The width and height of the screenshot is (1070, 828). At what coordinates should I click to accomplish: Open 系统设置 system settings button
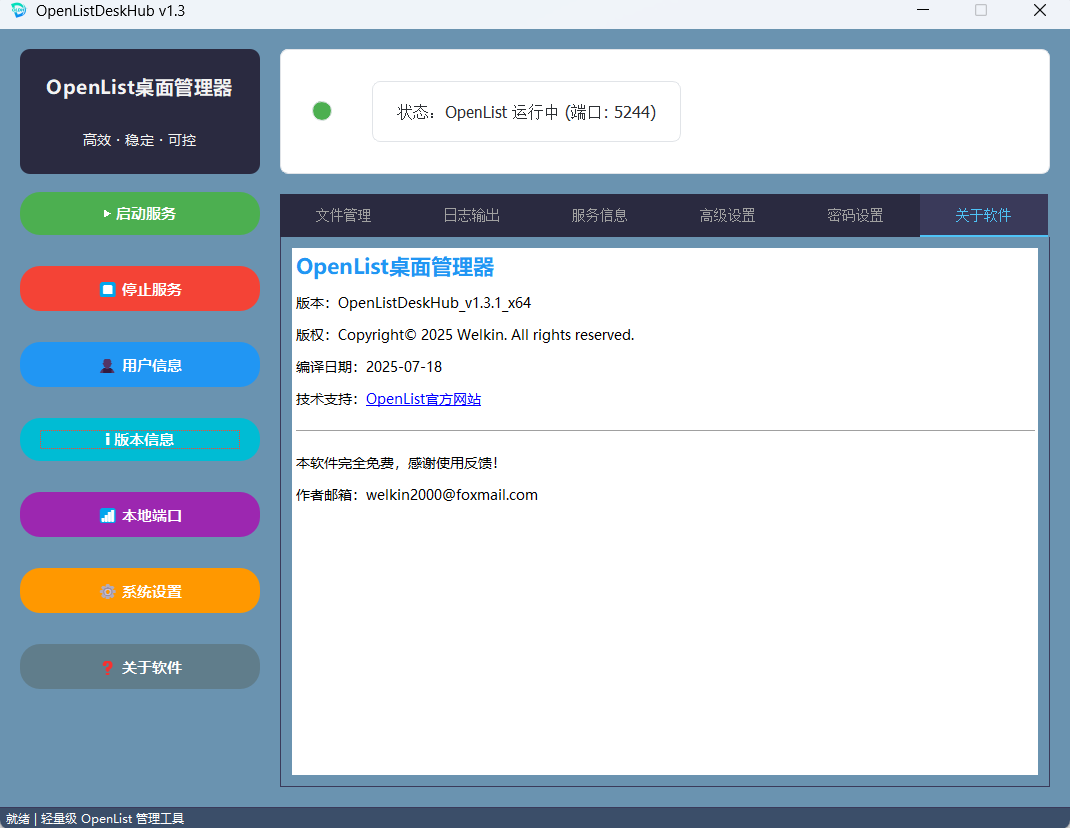click(x=140, y=590)
